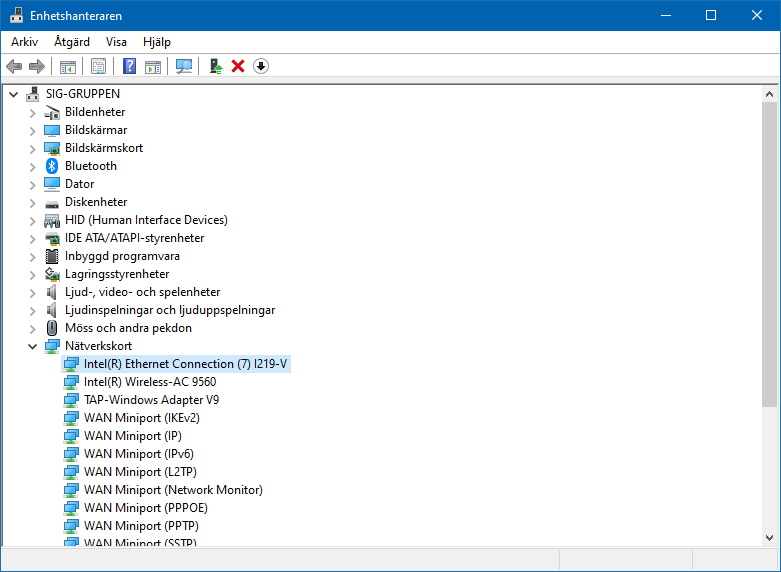Click the Bildskärmskort adapter icon

(x=52, y=148)
